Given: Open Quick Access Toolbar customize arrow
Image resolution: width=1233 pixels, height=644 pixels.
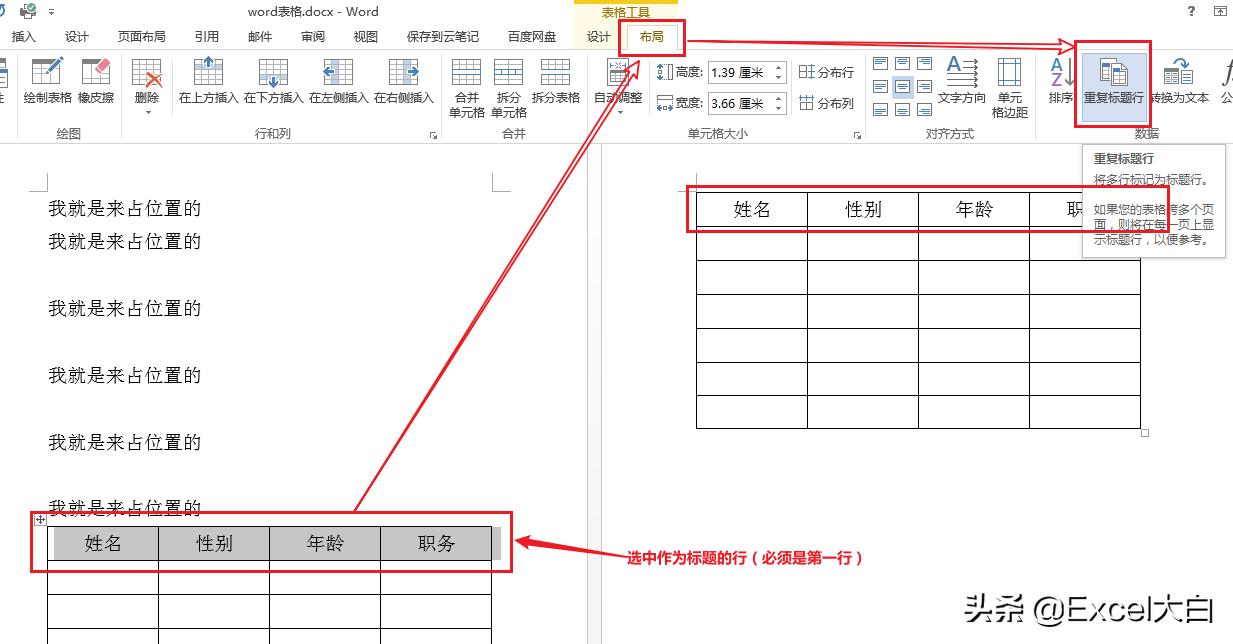Looking at the screenshot, I should coord(53,12).
